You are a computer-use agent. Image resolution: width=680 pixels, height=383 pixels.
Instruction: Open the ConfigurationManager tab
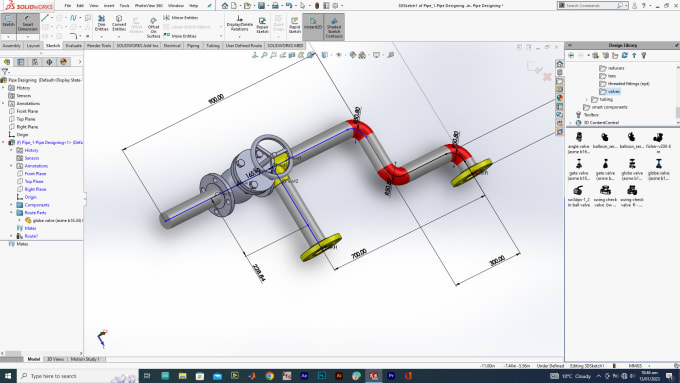click(x=35, y=62)
